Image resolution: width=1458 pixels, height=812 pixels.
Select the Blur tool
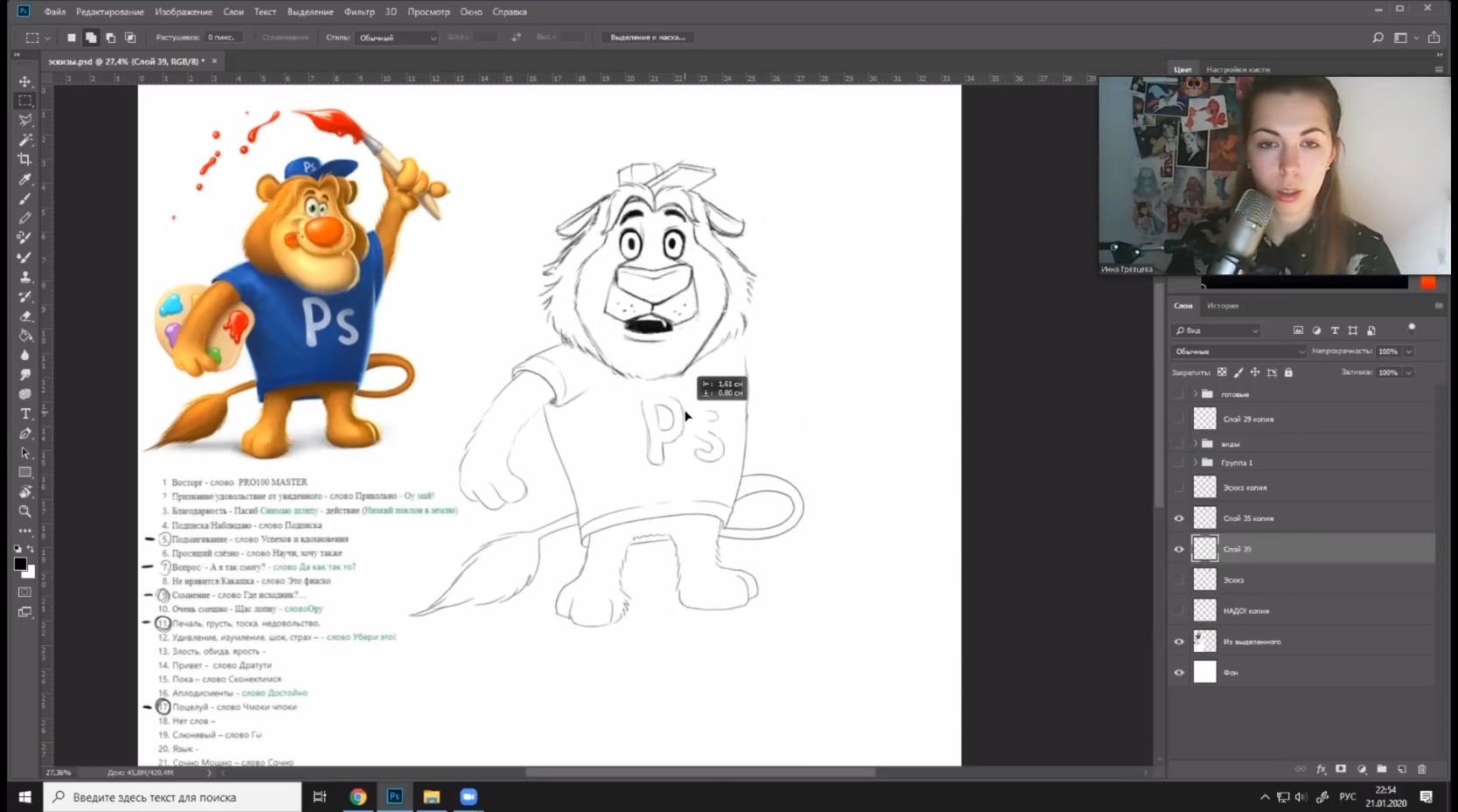click(x=25, y=355)
